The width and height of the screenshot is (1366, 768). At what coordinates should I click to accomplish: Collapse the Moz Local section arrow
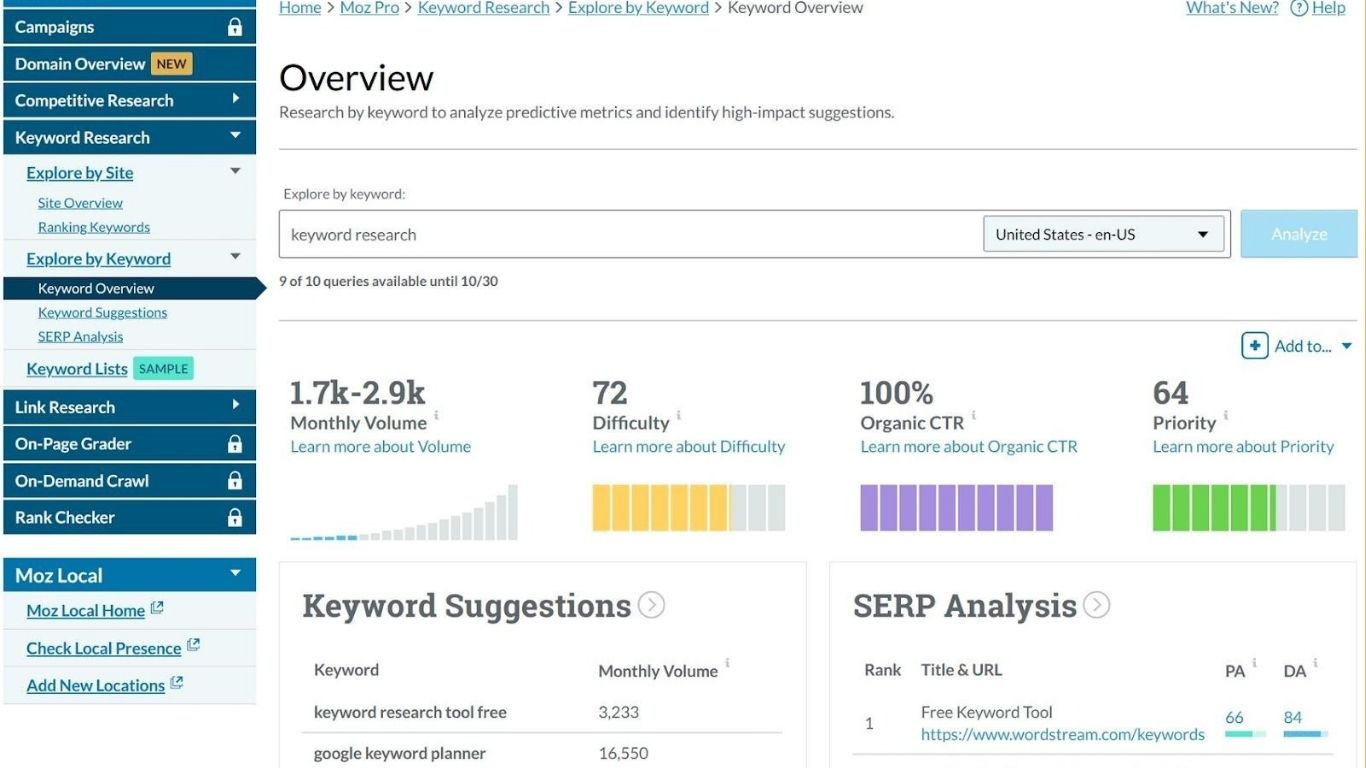pyautogui.click(x=235, y=573)
